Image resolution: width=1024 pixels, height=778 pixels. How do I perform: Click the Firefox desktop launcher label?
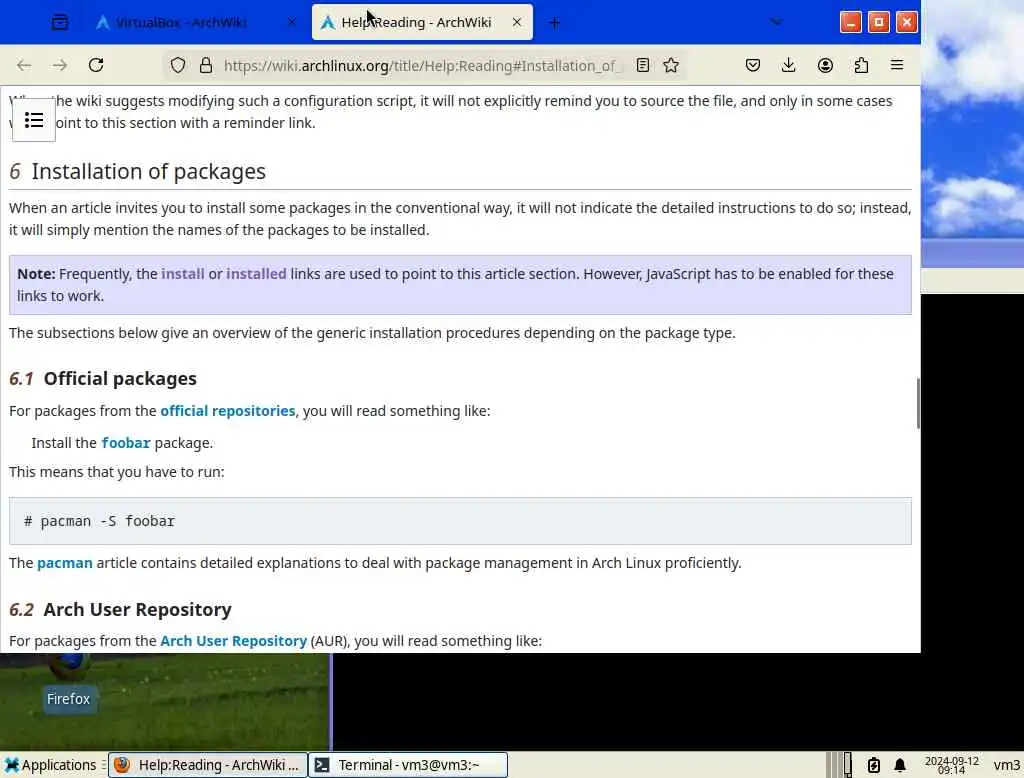point(68,699)
